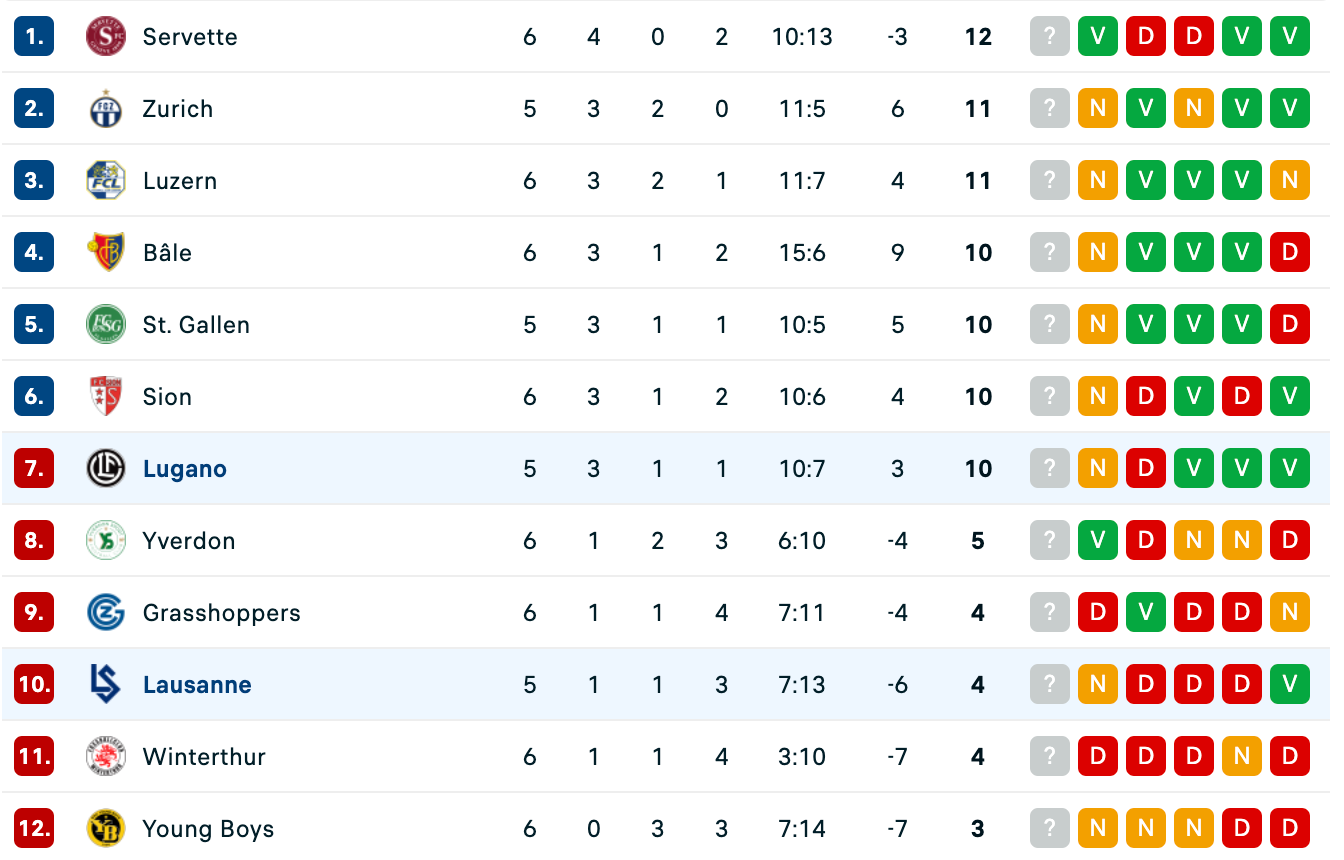Click Bâle's red D latest result badge
Screen dimensions: 1344x860
point(1290,253)
